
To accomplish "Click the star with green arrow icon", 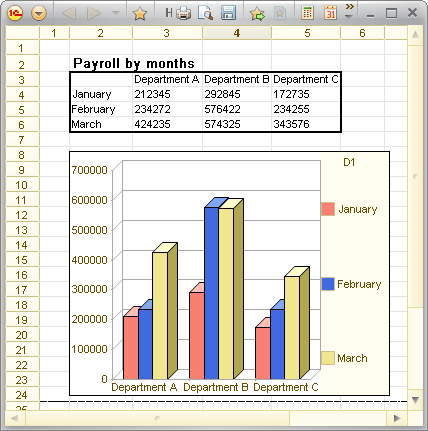I will point(257,13).
